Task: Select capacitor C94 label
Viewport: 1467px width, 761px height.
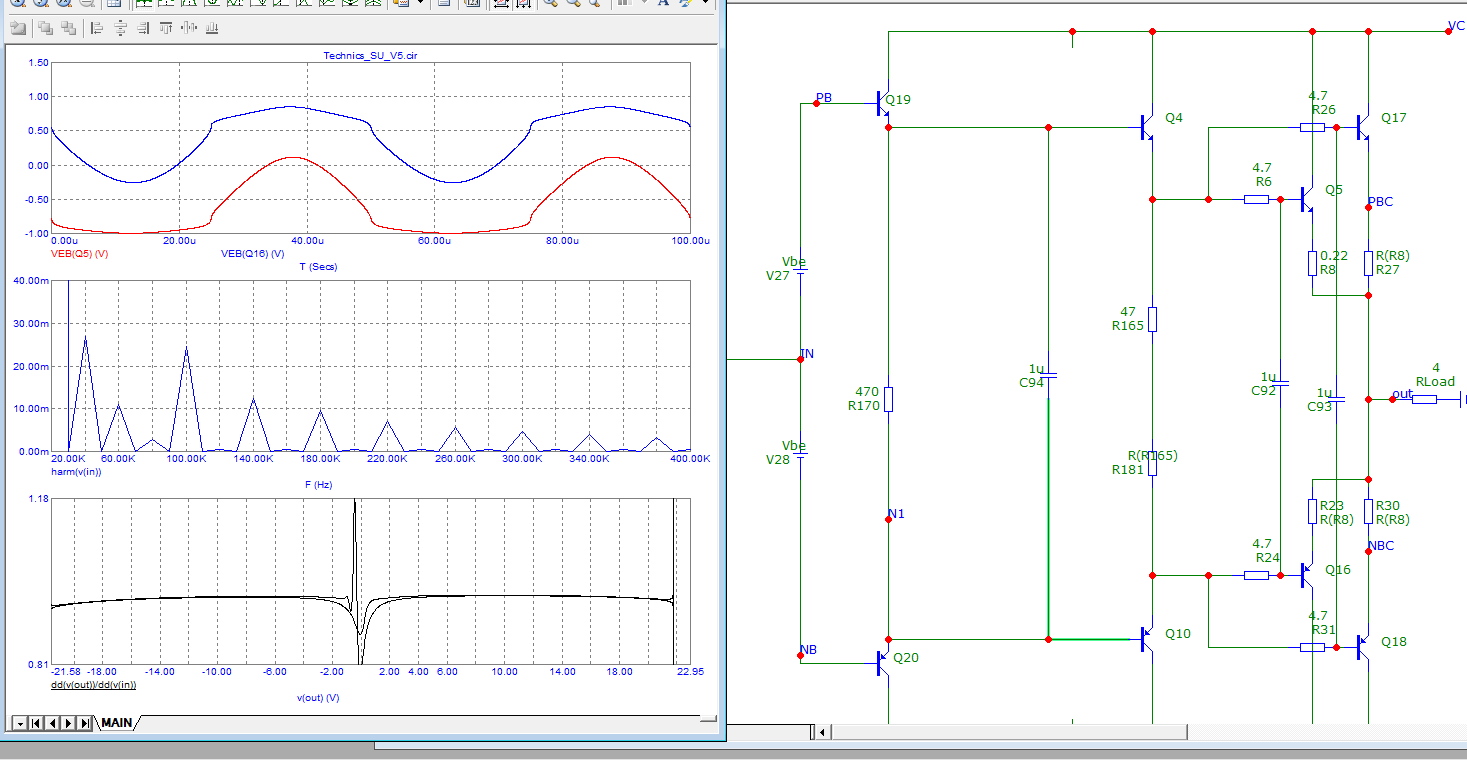Action: [1032, 382]
